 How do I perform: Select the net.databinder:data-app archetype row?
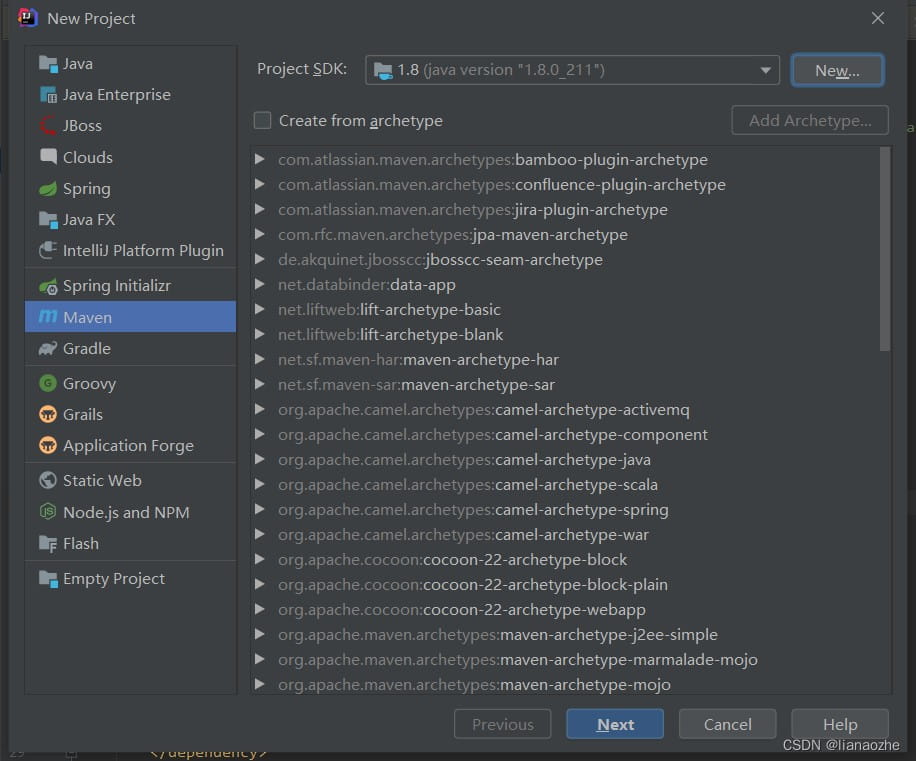[x=564, y=284]
